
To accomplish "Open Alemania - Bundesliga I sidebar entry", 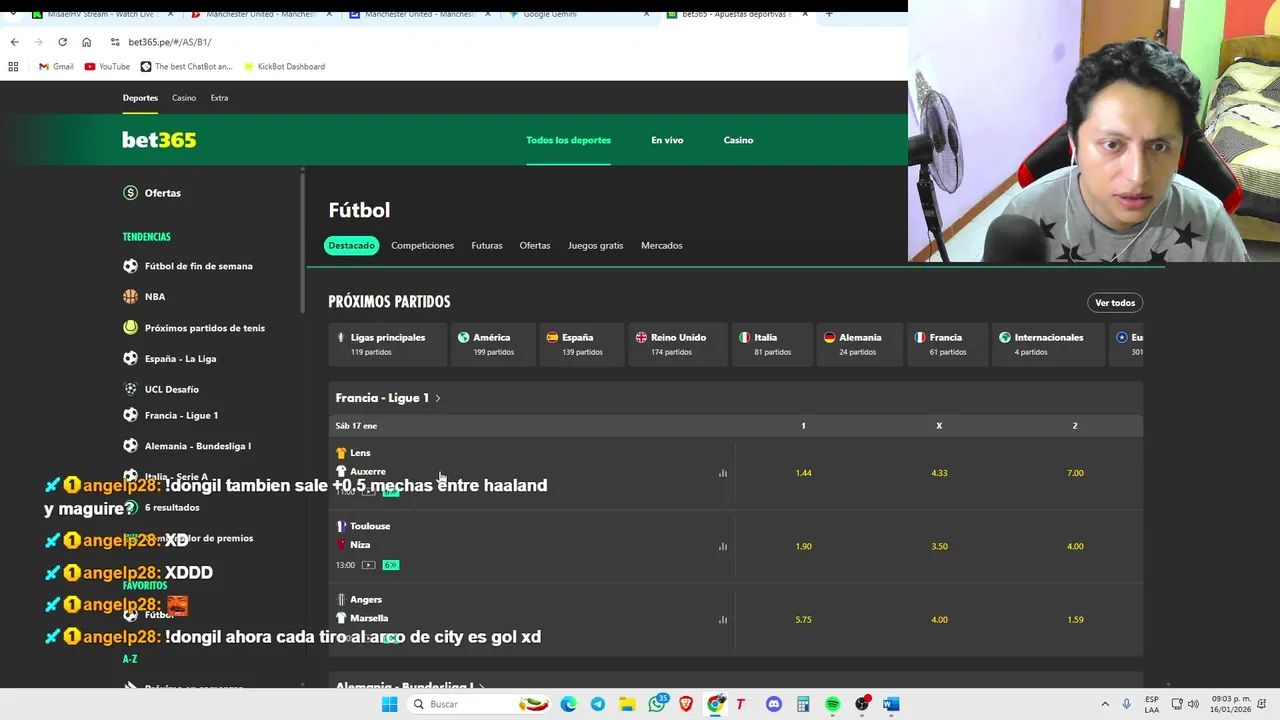I will pyautogui.click(x=187, y=446).
